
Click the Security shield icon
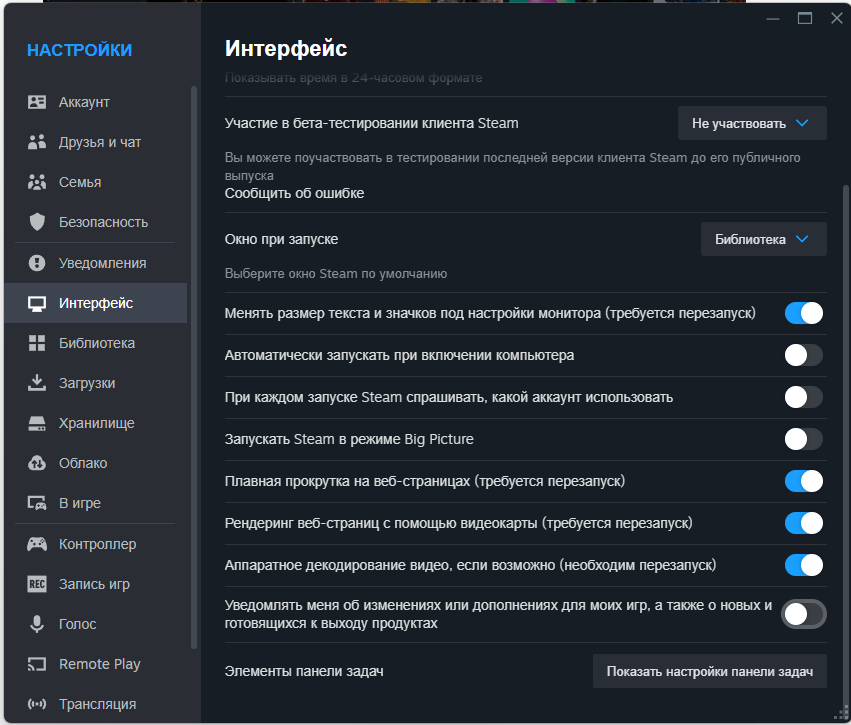pyautogui.click(x=37, y=222)
